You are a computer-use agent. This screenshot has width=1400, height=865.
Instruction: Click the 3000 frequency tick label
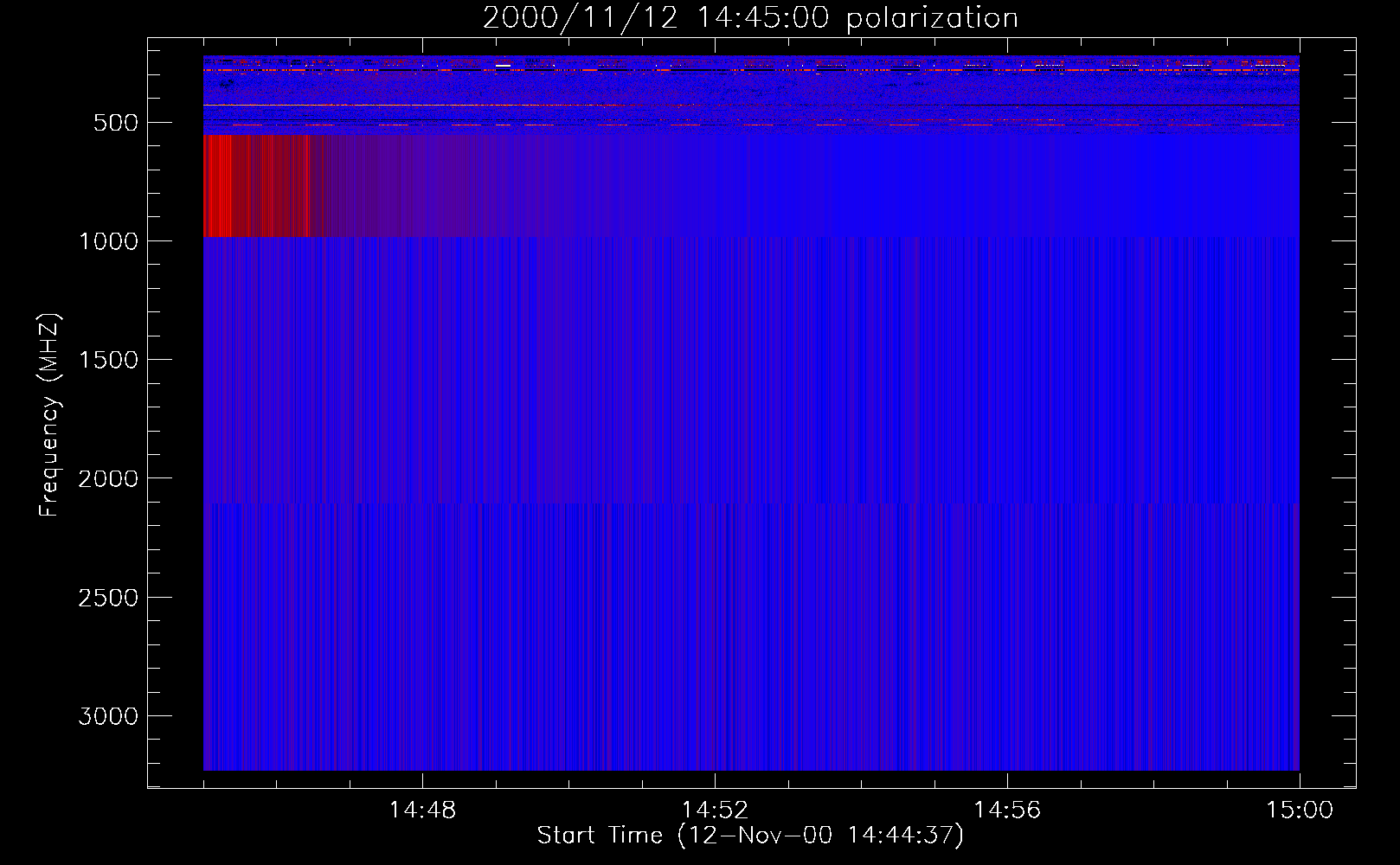(108, 716)
